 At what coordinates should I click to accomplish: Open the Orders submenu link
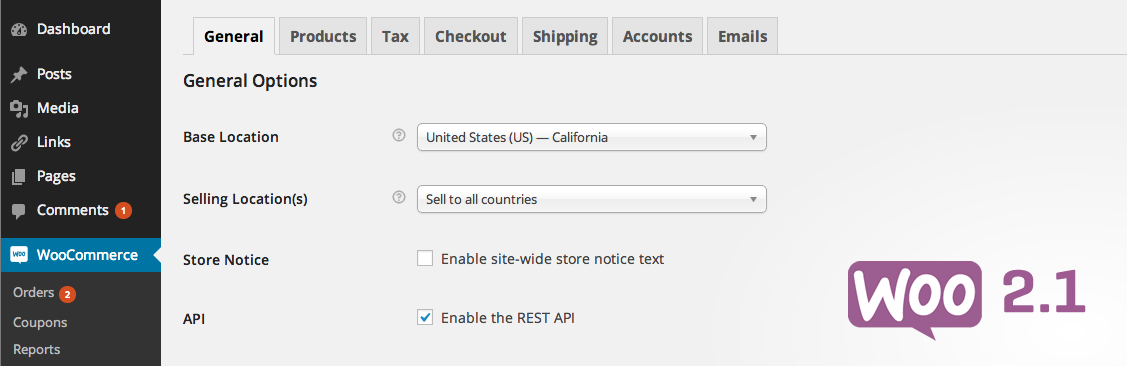[x=33, y=293]
